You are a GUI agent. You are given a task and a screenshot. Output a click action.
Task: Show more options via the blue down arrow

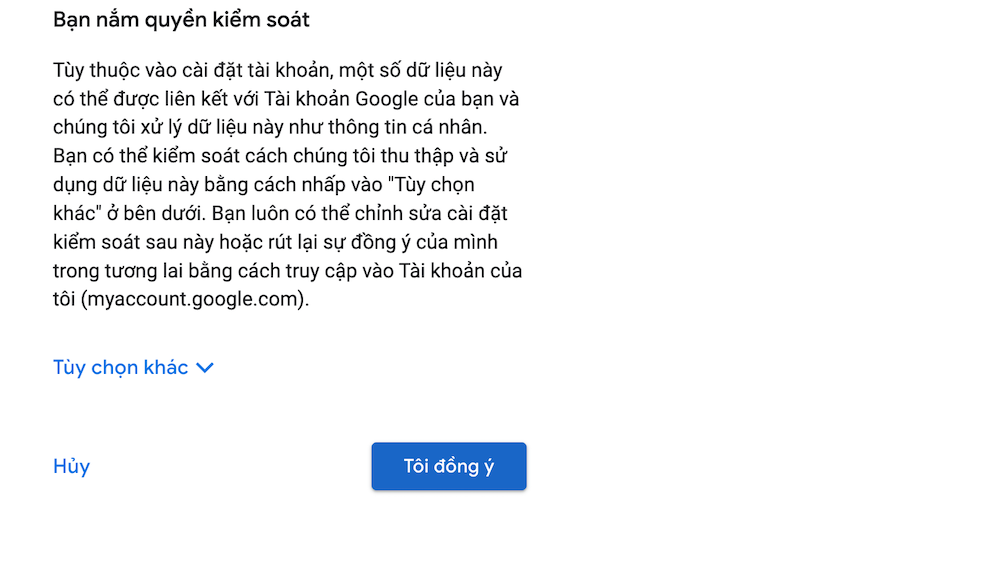pos(205,368)
